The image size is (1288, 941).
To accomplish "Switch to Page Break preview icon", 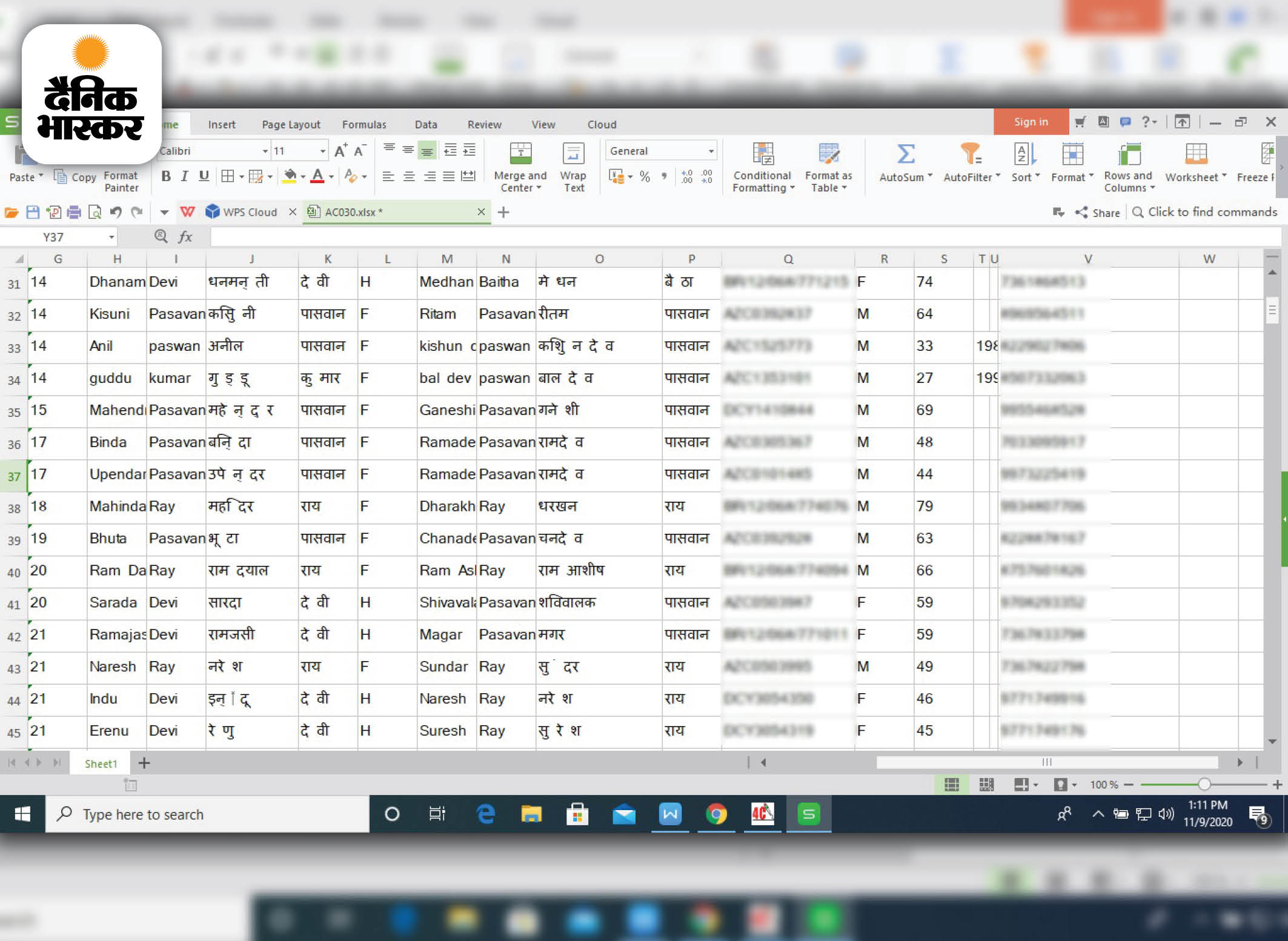I will click(x=986, y=785).
